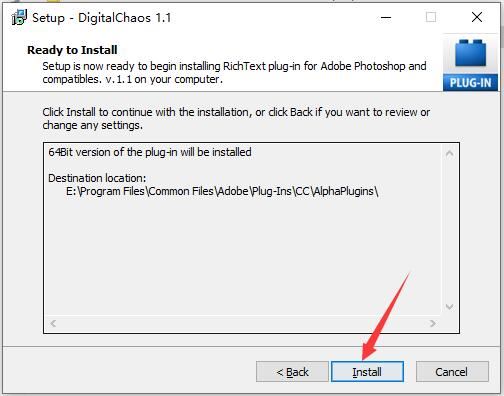Viewport: 504px width, 396px height.
Task: Go back with the Back button
Action: click(292, 371)
